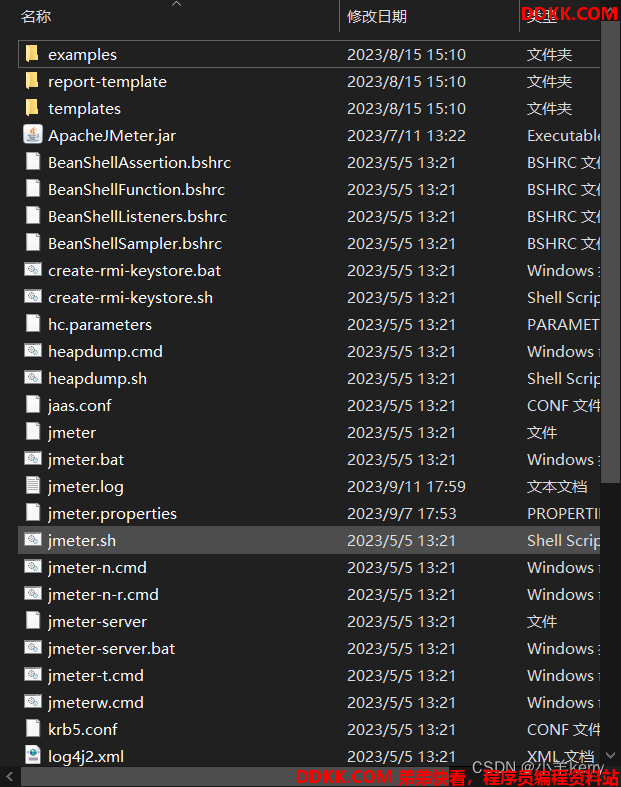Click the create-rmi-keystore.sh script icon
621x787 pixels.
[33, 297]
